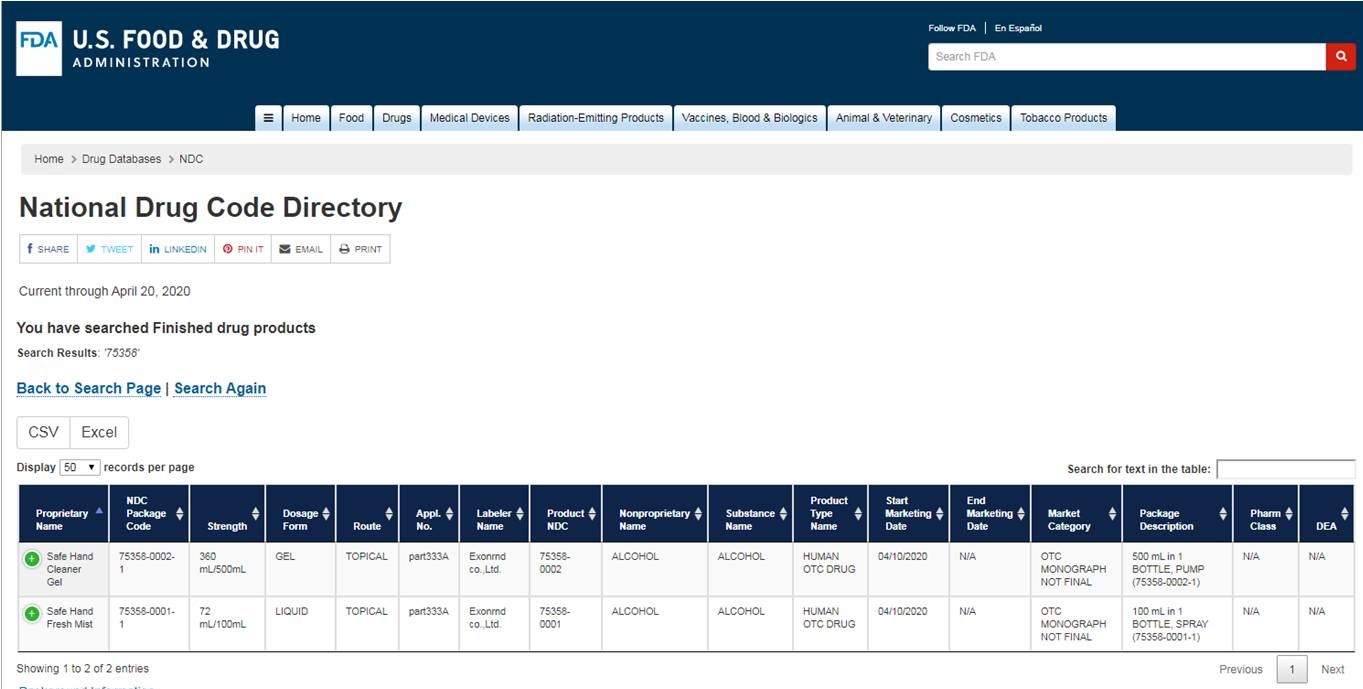Click the red FDA search magnifier button
This screenshot has width=1363, height=689.
(x=1340, y=57)
